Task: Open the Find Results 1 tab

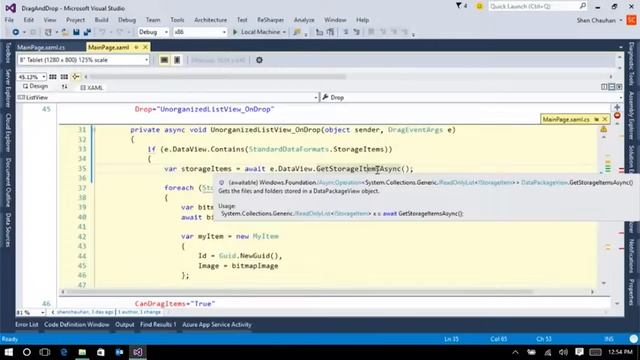Action: (x=158, y=324)
